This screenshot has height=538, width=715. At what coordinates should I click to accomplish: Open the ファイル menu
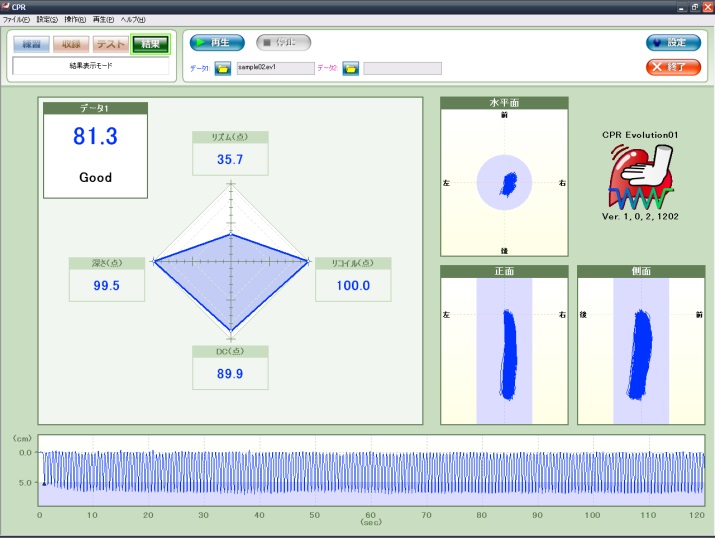[x=16, y=19]
